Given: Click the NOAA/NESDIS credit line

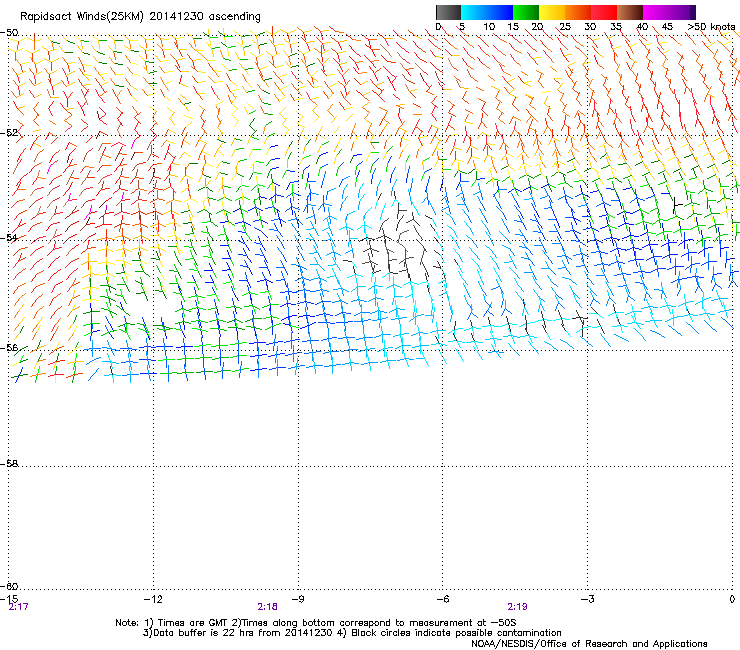Looking at the screenshot, I should click(x=589, y=644).
